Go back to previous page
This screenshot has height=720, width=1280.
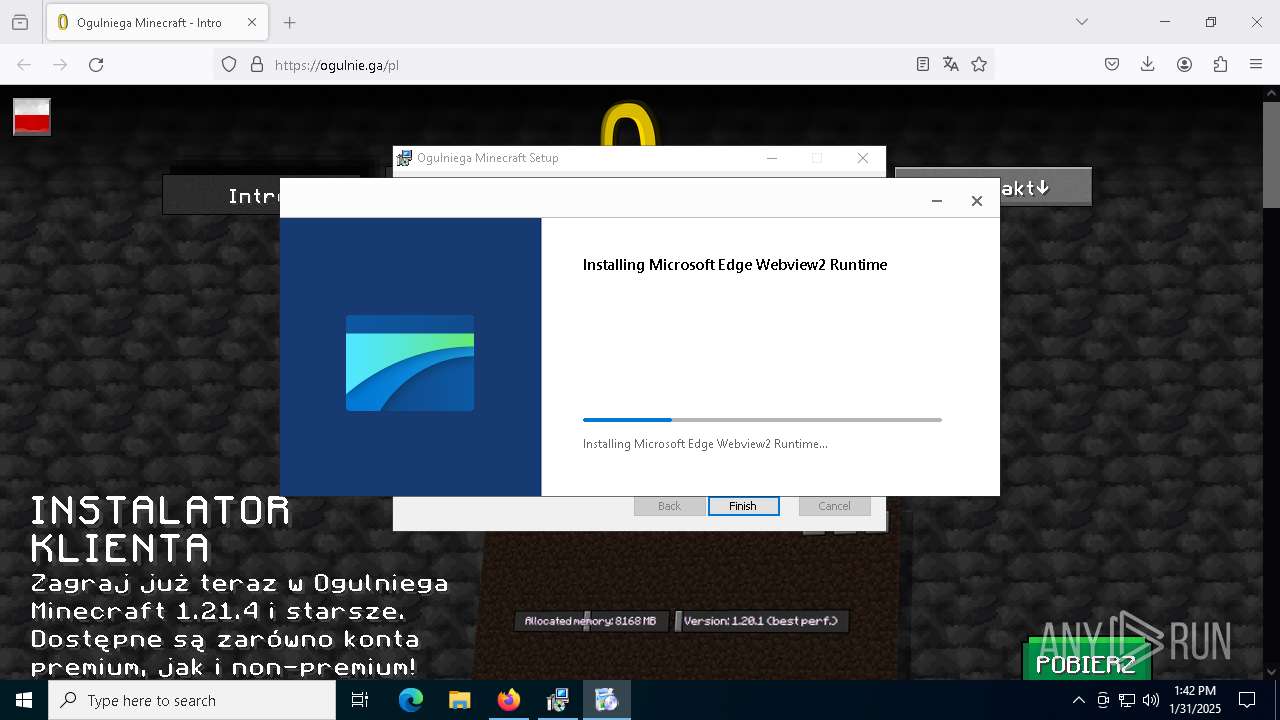(24, 64)
